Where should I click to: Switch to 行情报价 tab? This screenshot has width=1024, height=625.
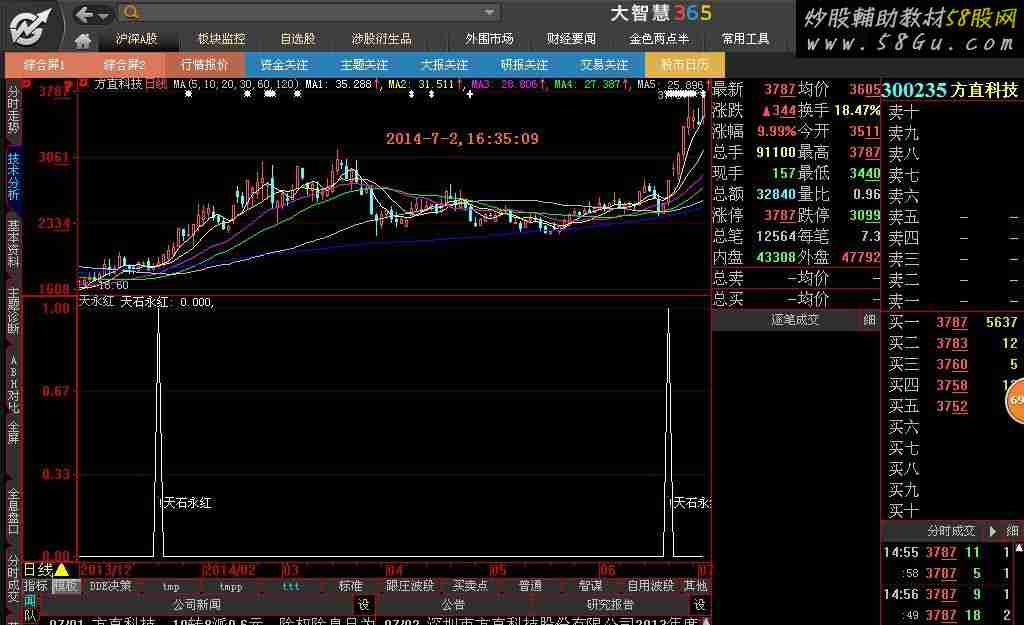(x=204, y=65)
